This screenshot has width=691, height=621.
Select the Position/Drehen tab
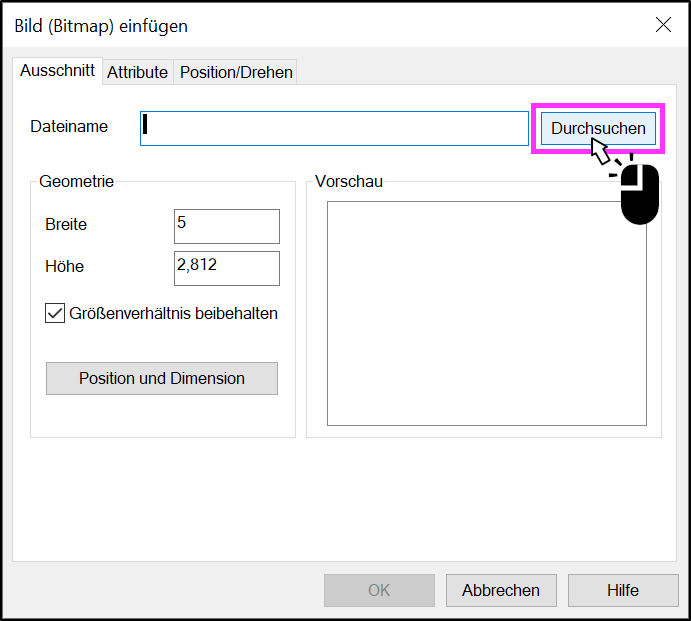[x=236, y=72]
